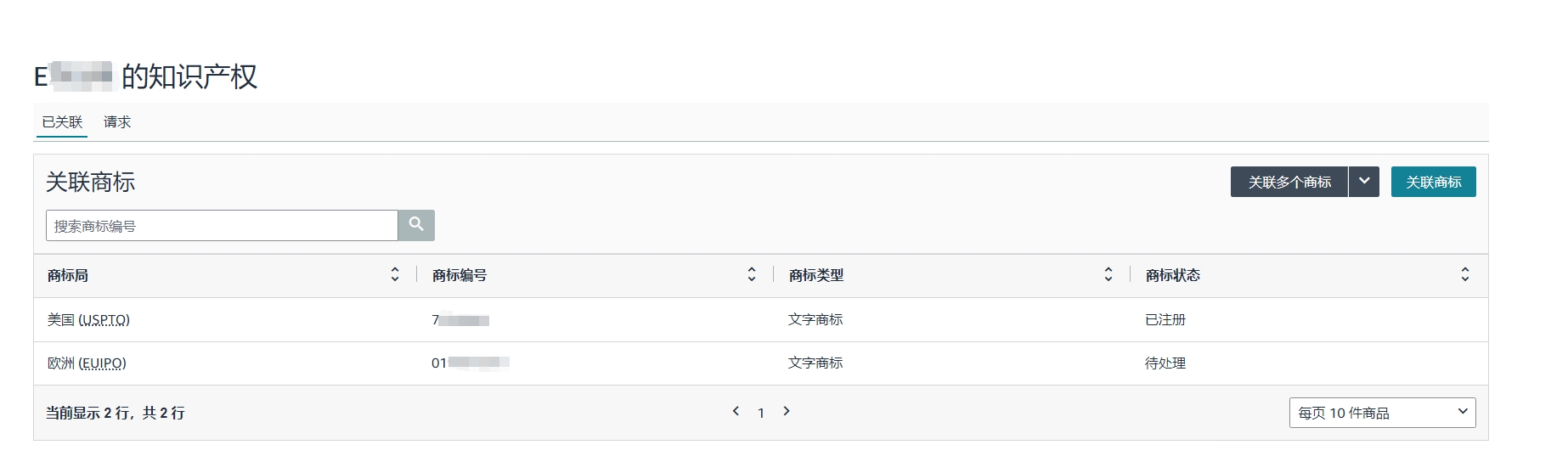Go to next page arrow
Image resolution: width=1568 pixels, height=456 pixels.
(x=787, y=412)
